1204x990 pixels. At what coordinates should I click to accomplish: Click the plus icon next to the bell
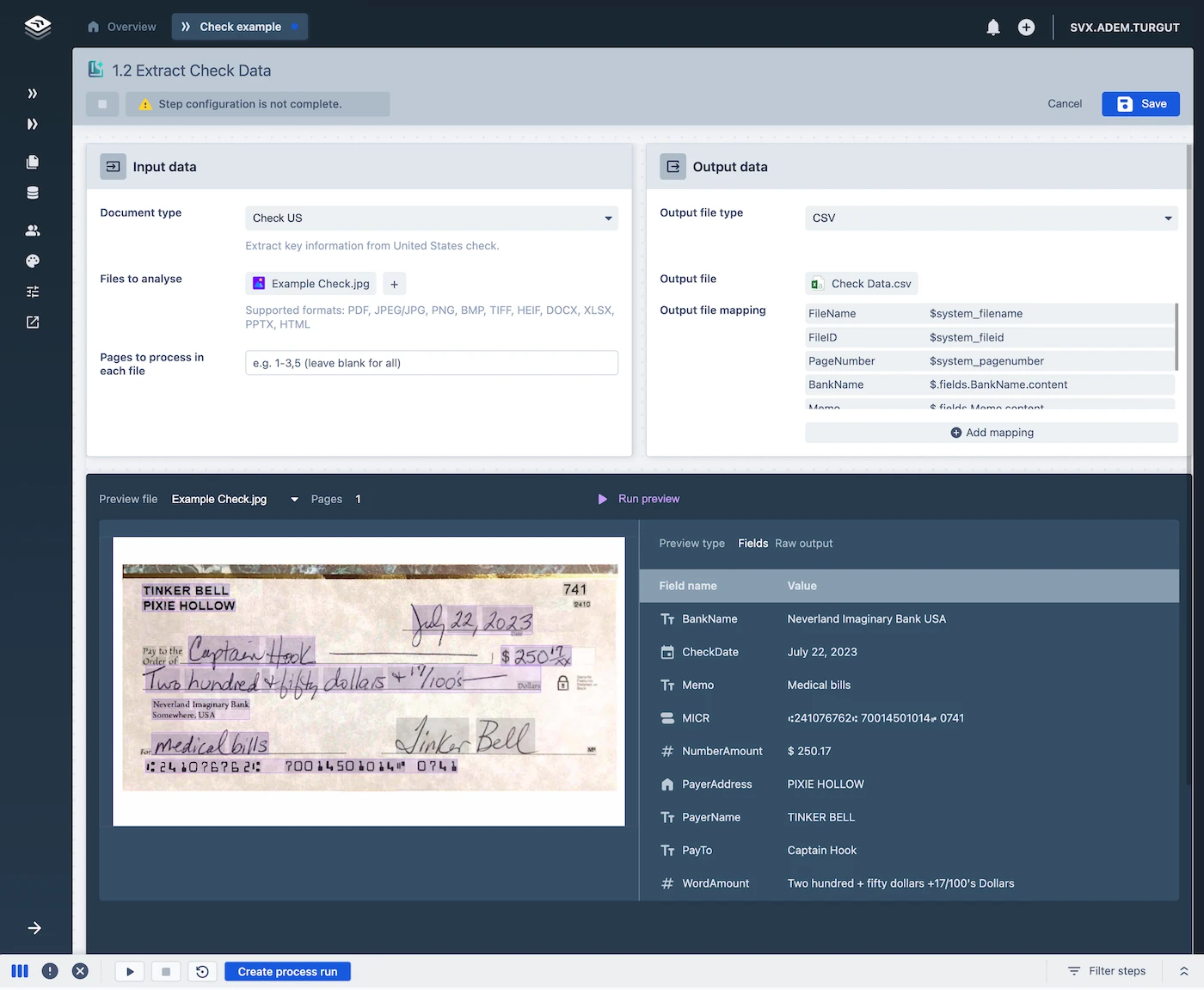click(x=1026, y=27)
